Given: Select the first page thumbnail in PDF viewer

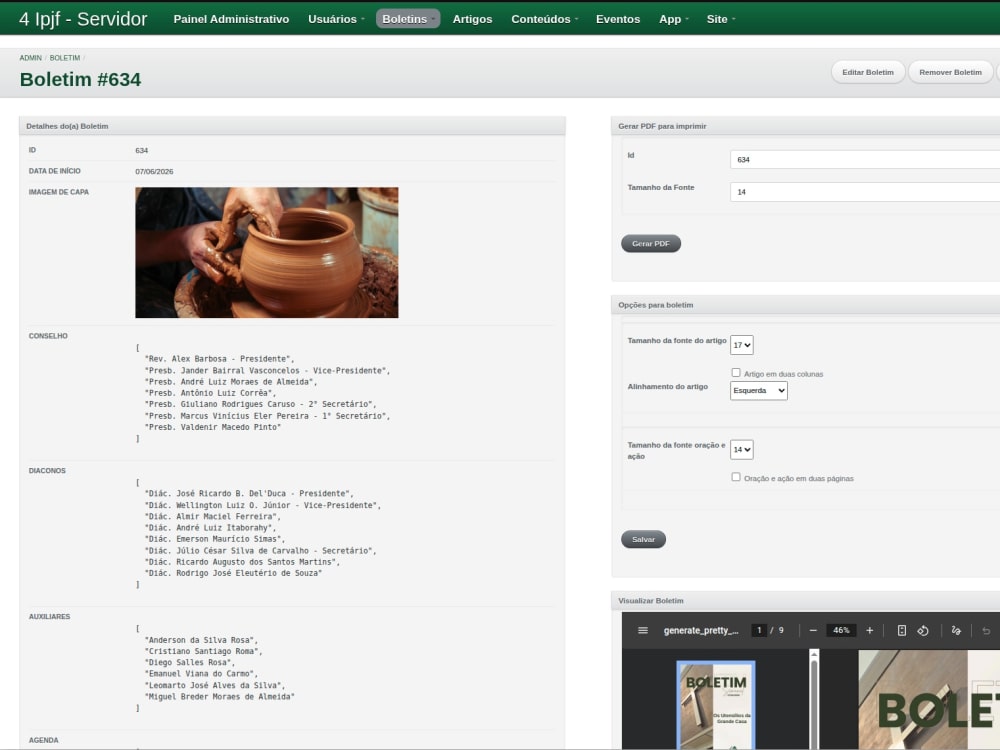Looking at the screenshot, I should click(716, 705).
